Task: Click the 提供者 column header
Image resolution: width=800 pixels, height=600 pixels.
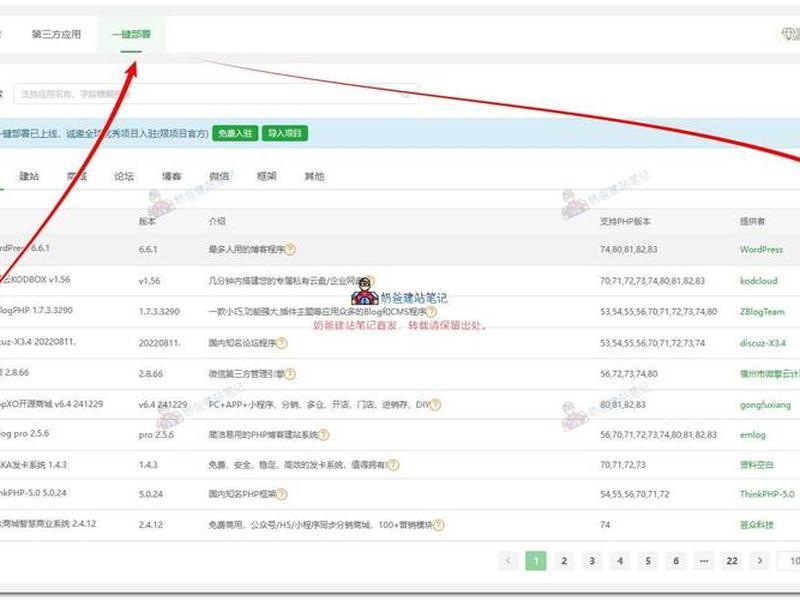Action: click(x=753, y=221)
